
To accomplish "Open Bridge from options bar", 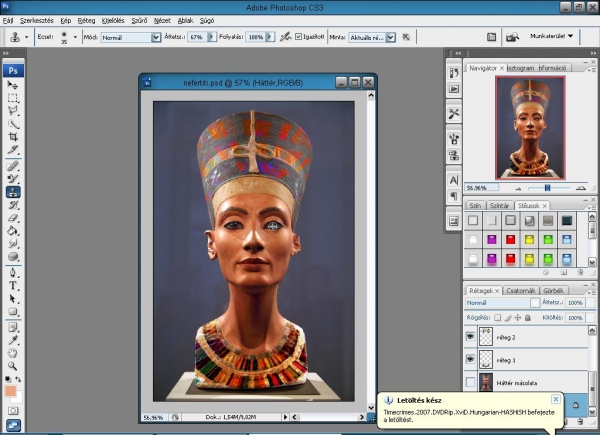I will [x=512, y=37].
